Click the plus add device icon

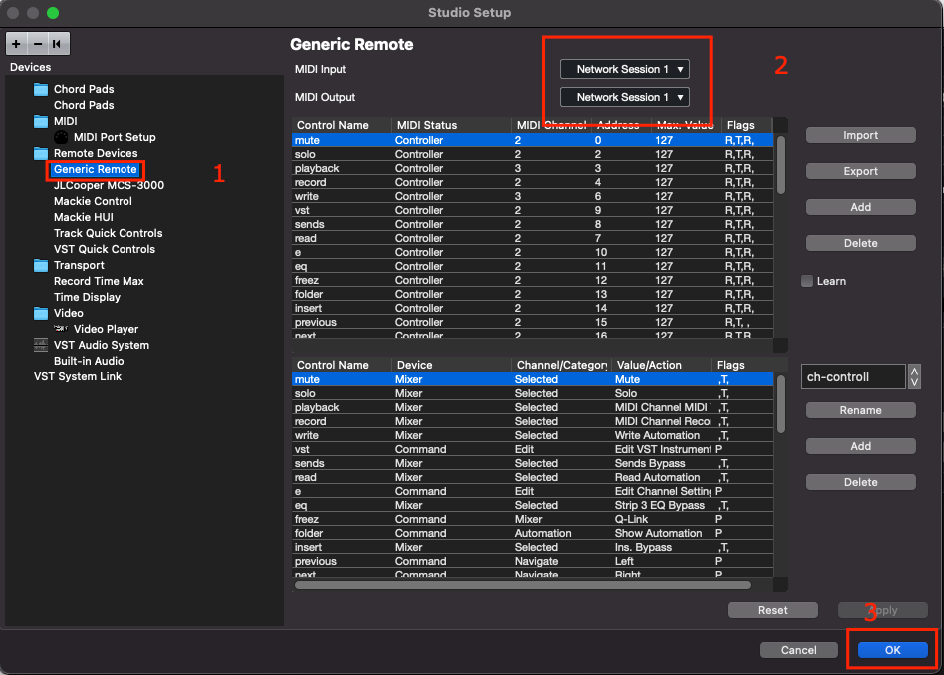tap(17, 44)
